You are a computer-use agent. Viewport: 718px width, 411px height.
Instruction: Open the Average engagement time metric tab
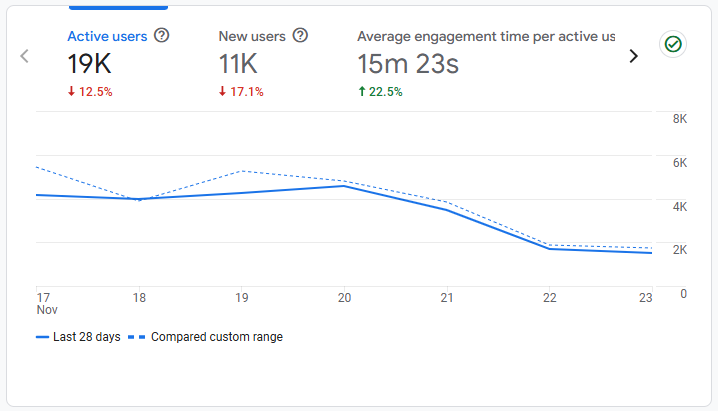[486, 36]
